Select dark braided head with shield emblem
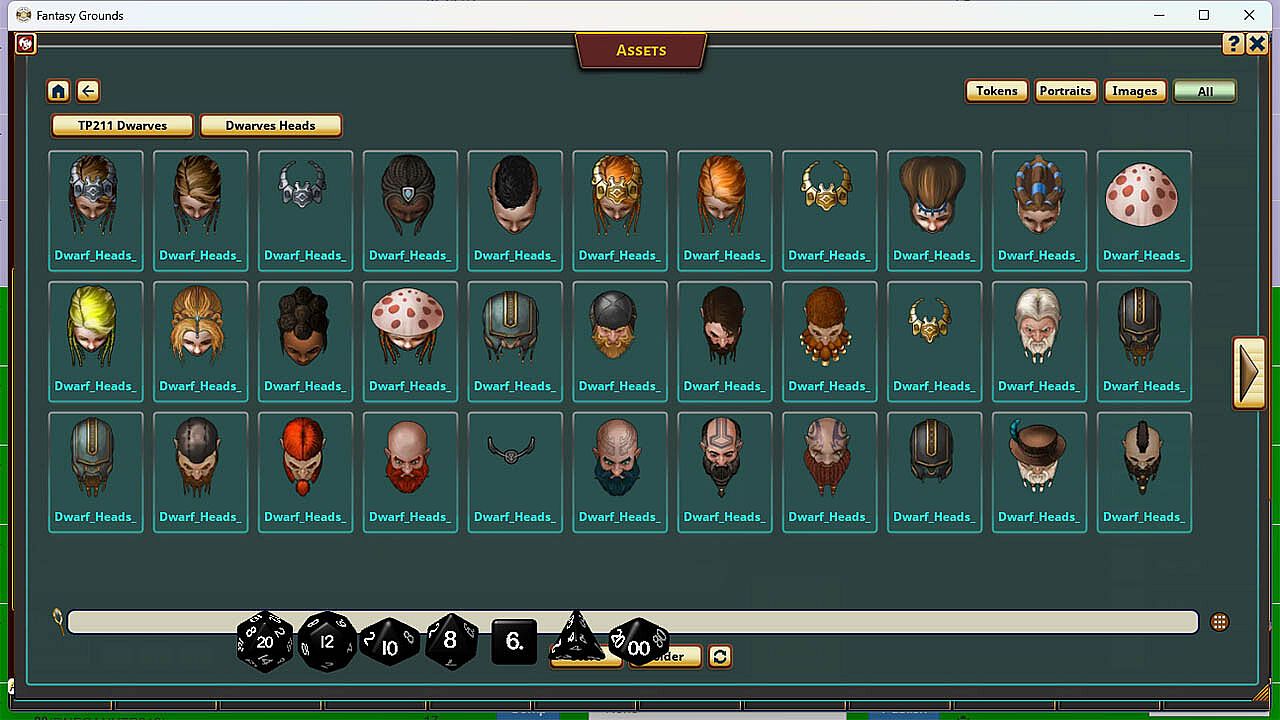1280x720 pixels. point(410,211)
